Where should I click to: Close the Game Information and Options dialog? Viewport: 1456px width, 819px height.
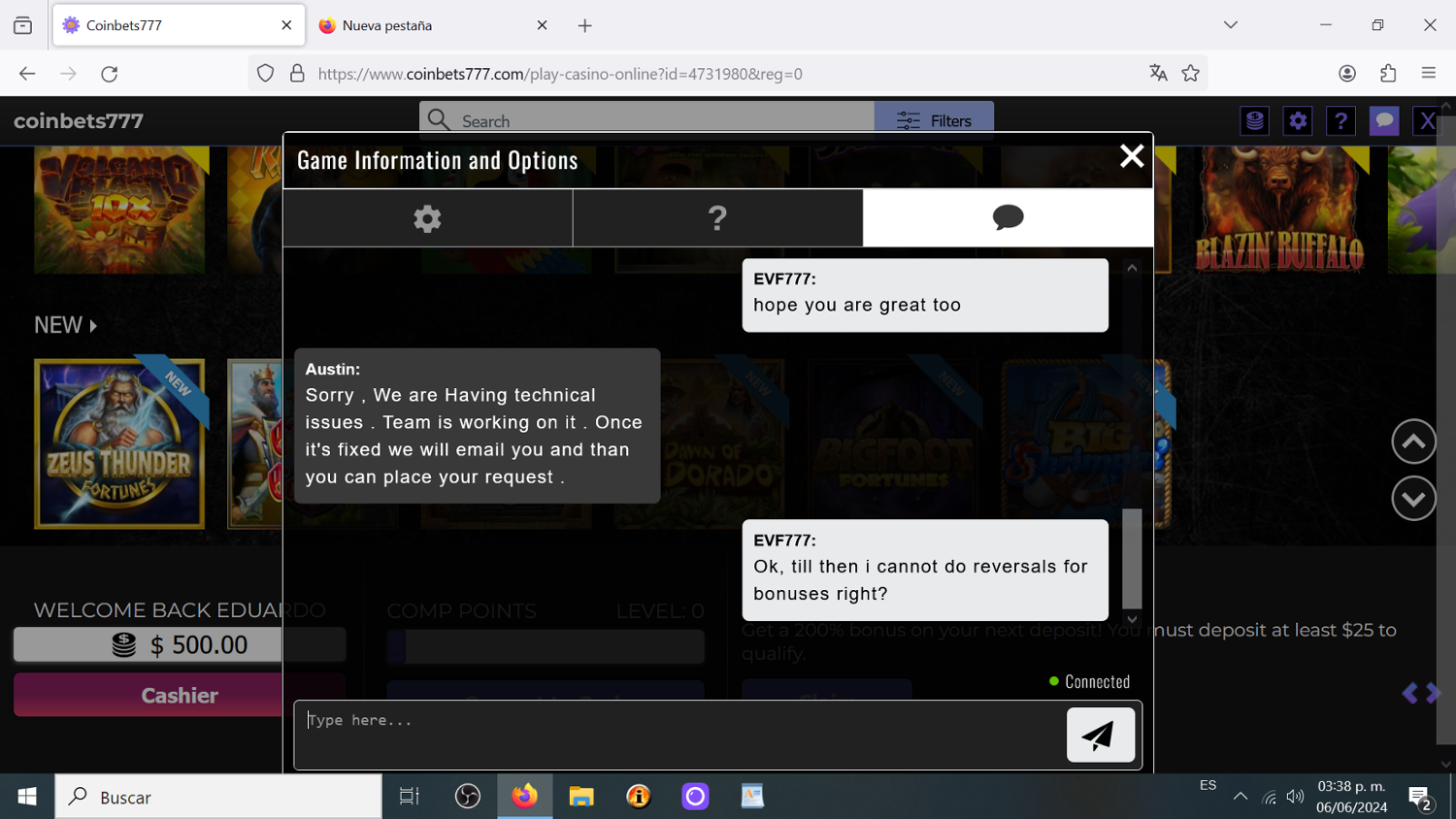pyautogui.click(x=1132, y=156)
